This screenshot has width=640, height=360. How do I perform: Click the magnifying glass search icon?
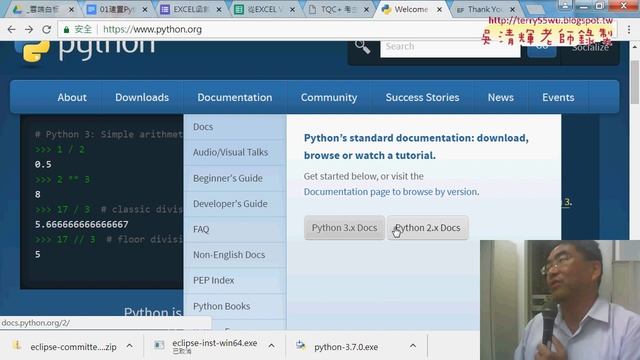(x=362, y=47)
